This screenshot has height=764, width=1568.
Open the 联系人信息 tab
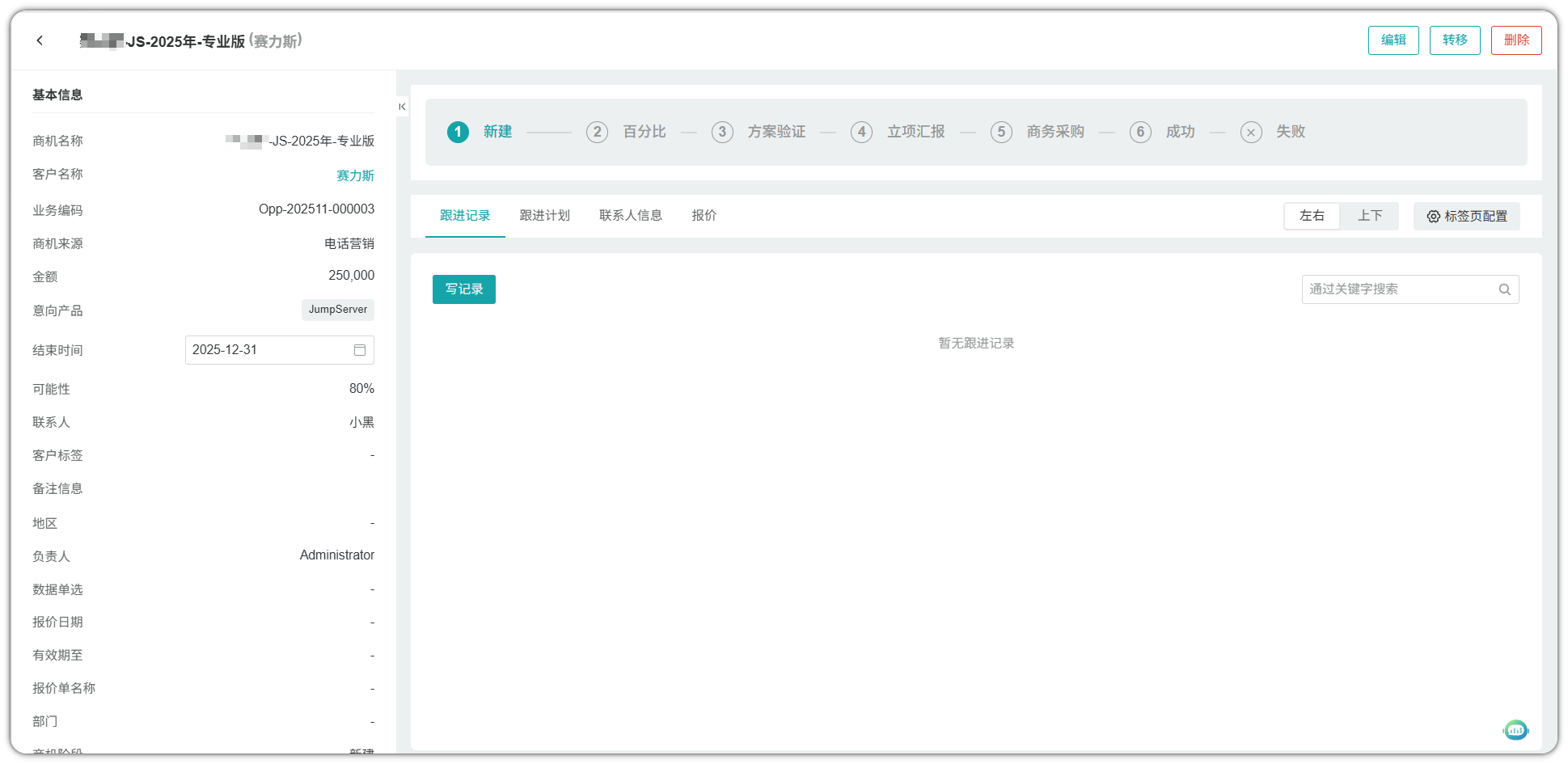[x=630, y=216]
